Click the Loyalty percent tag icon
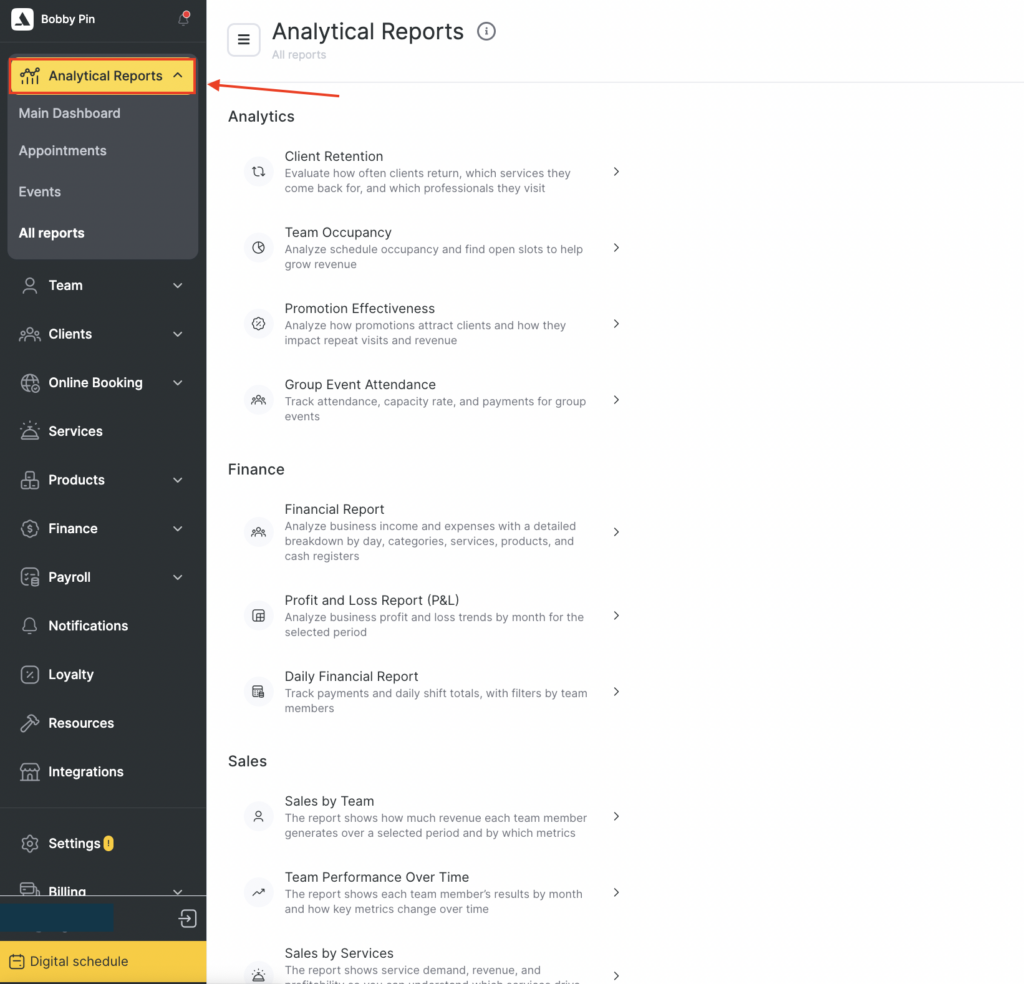1024x984 pixels. (x=30, y=674)
